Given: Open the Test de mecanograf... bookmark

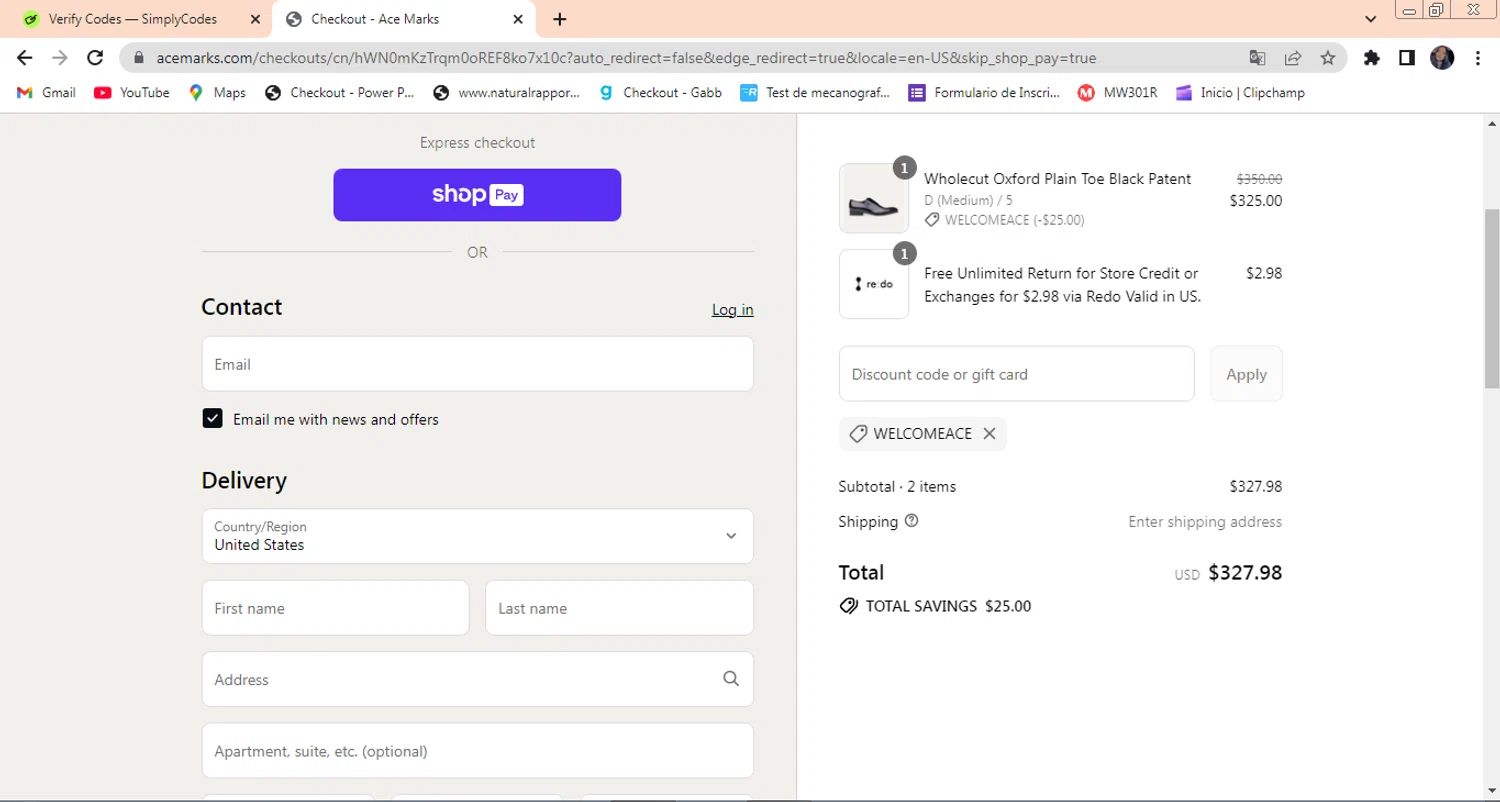Looking at the screenshot, I should 815,92.
